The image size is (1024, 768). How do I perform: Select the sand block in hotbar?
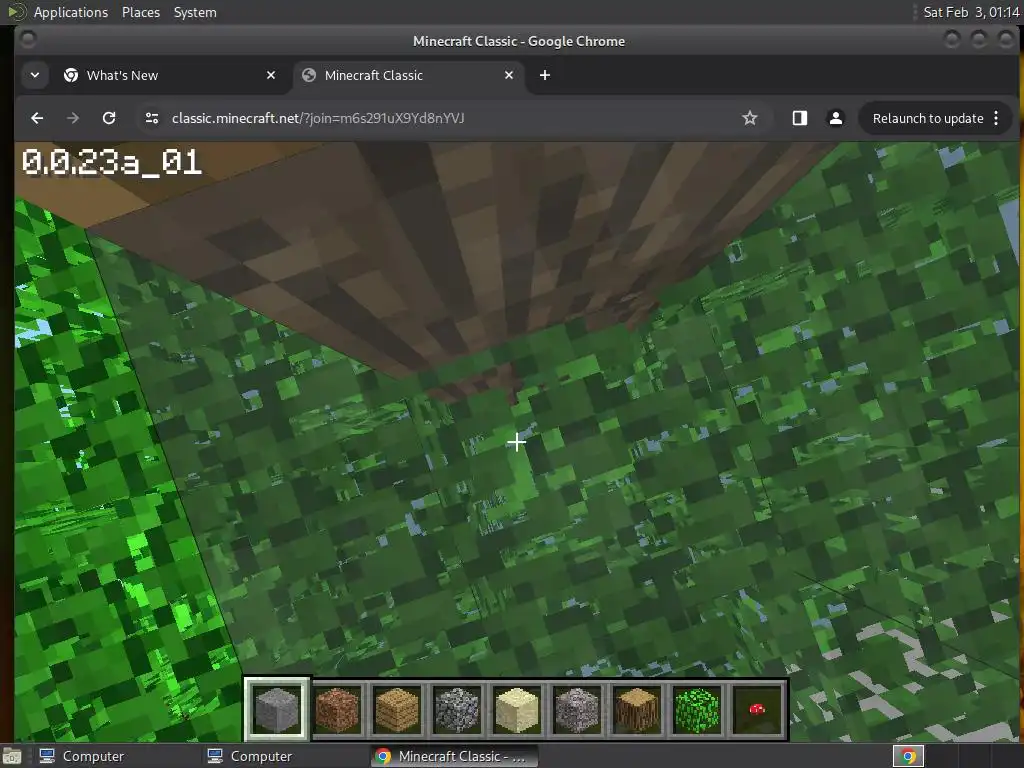click(517, 709)
